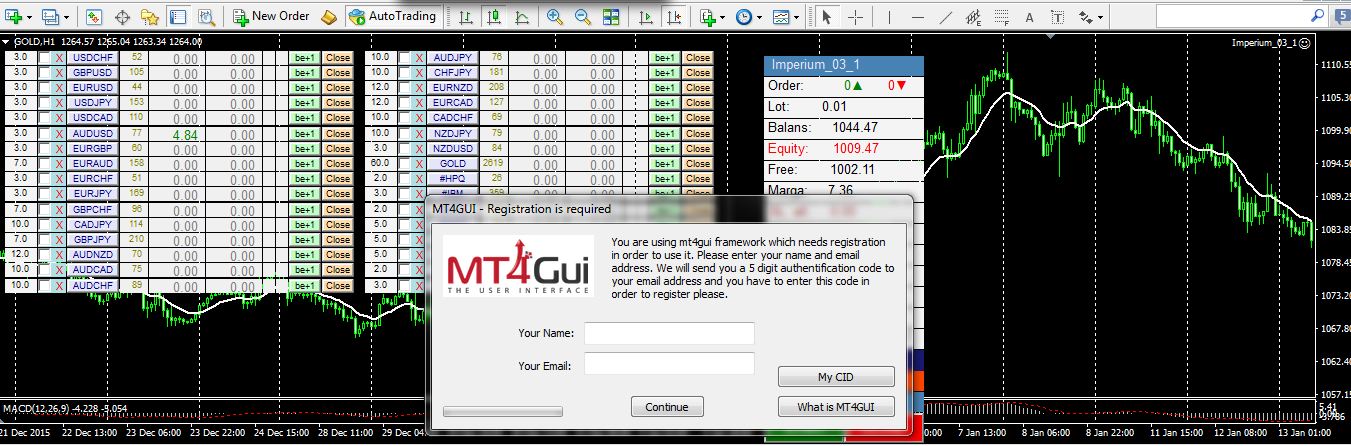
Task: Tile chart windows icon
Action: click(611, 17)
